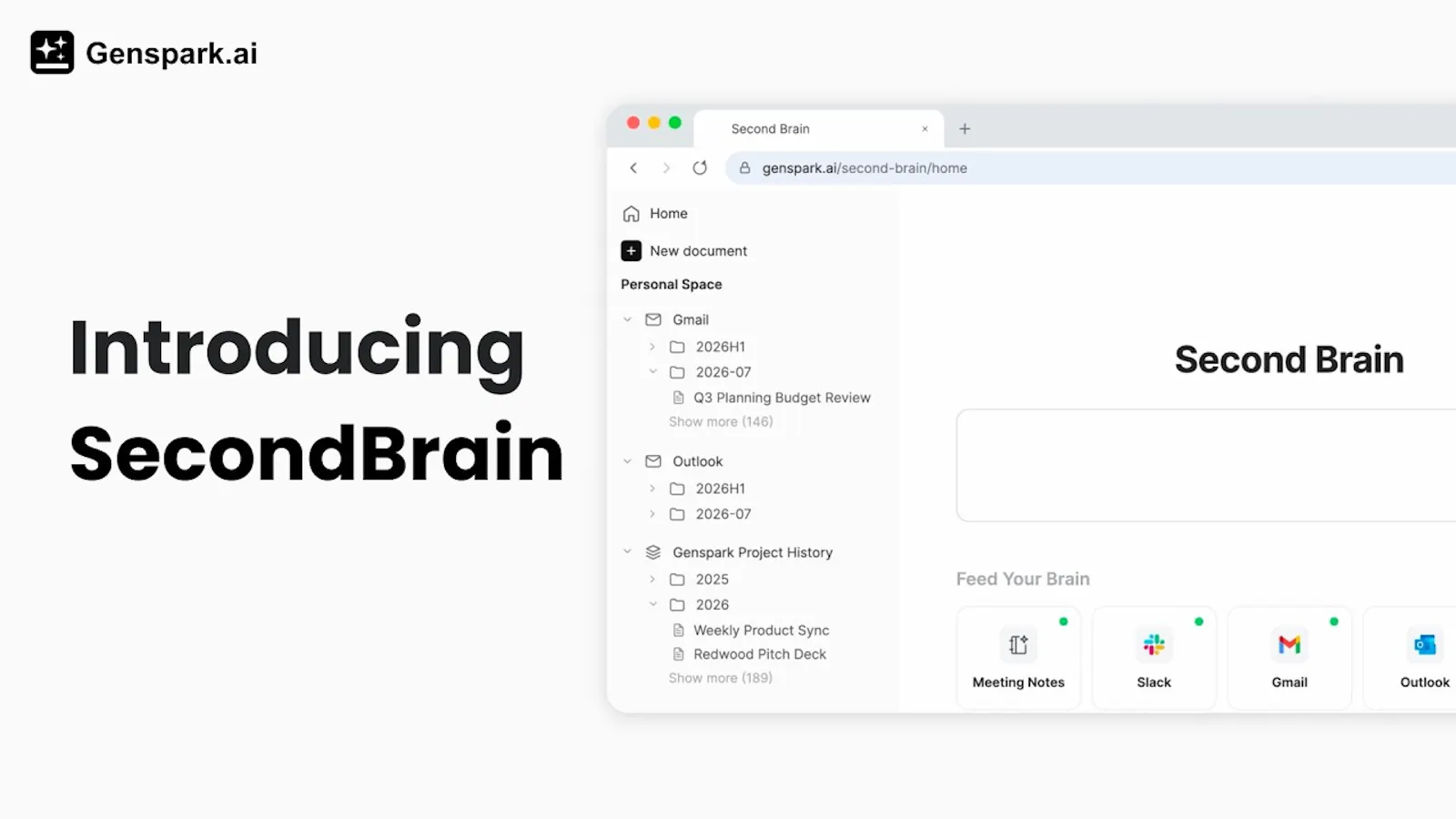Click the green status dot on Slack card
This screenshot has height=819, width=1456.
pyautogui.click(x=1198, y=622)
